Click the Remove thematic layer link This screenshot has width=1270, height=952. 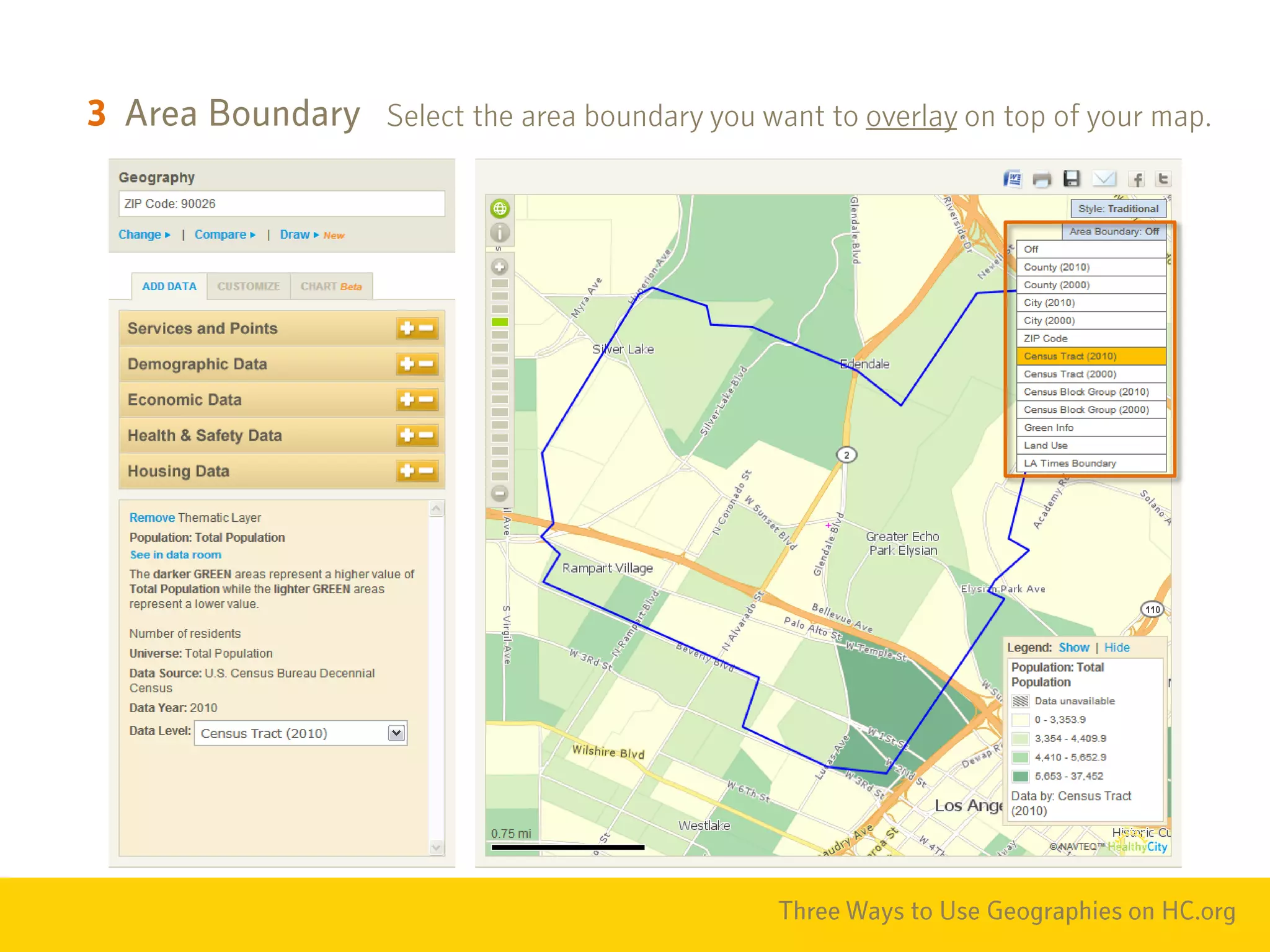click(152, 518)
